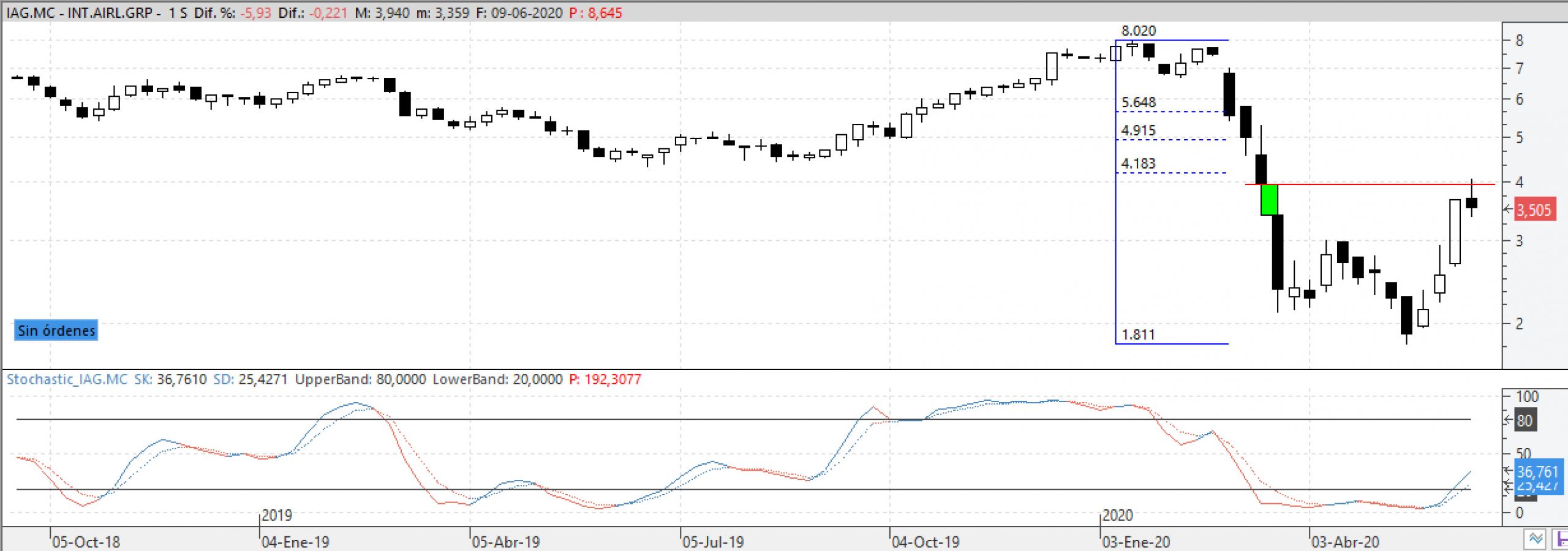1568x551 pixels.
Task: Click the 'Sin órdenes' blue label
Action: click(56, 331)
